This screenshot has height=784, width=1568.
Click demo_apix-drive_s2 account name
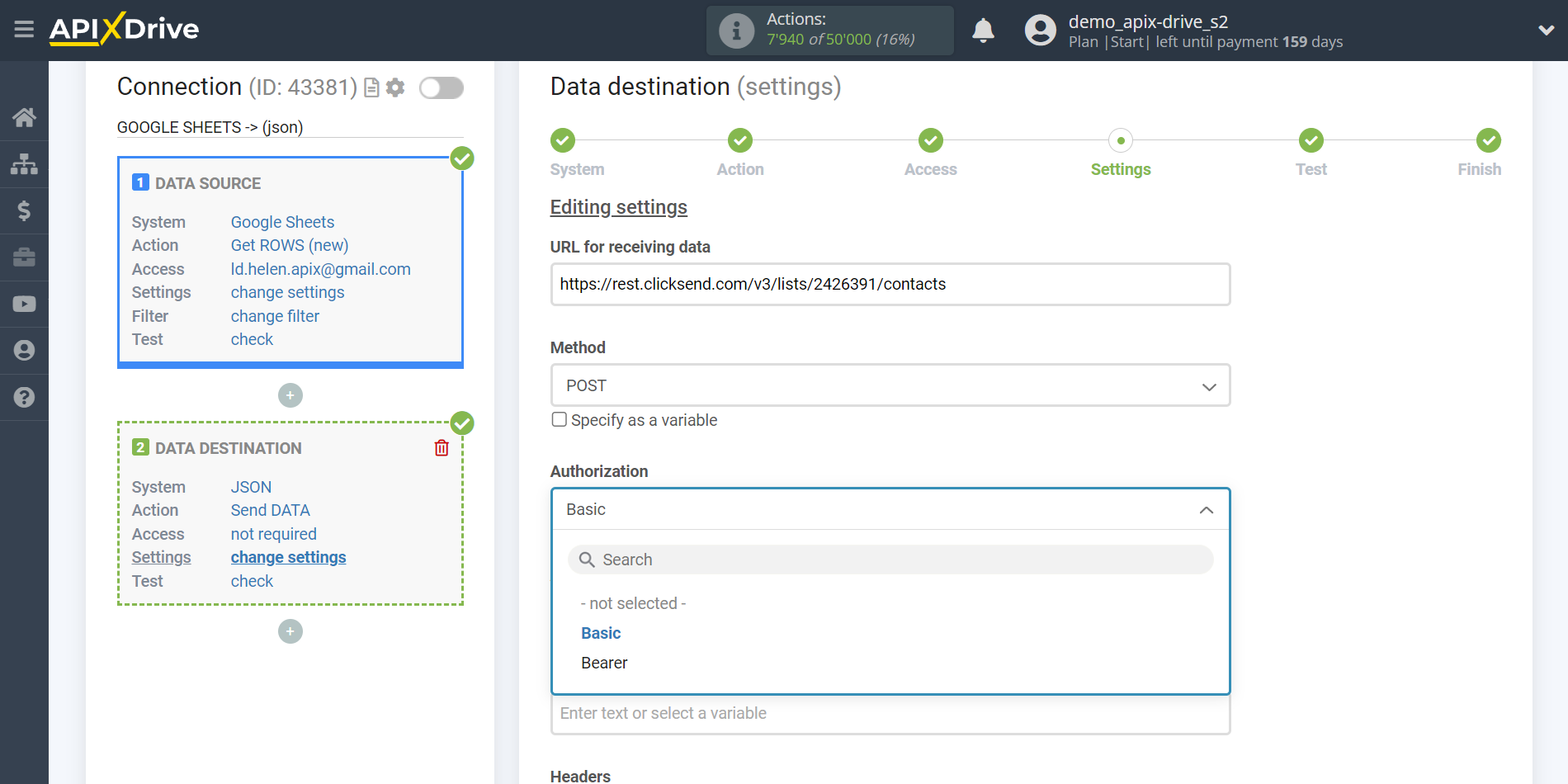coord(1148,21)
